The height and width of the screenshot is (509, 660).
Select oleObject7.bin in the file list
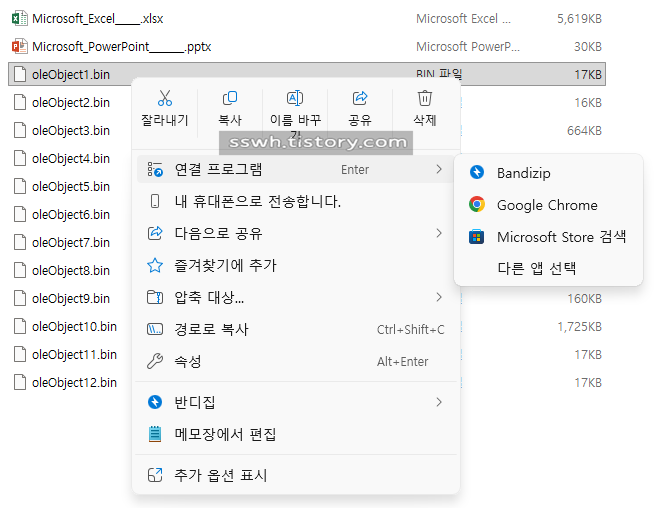pos(71,243)
